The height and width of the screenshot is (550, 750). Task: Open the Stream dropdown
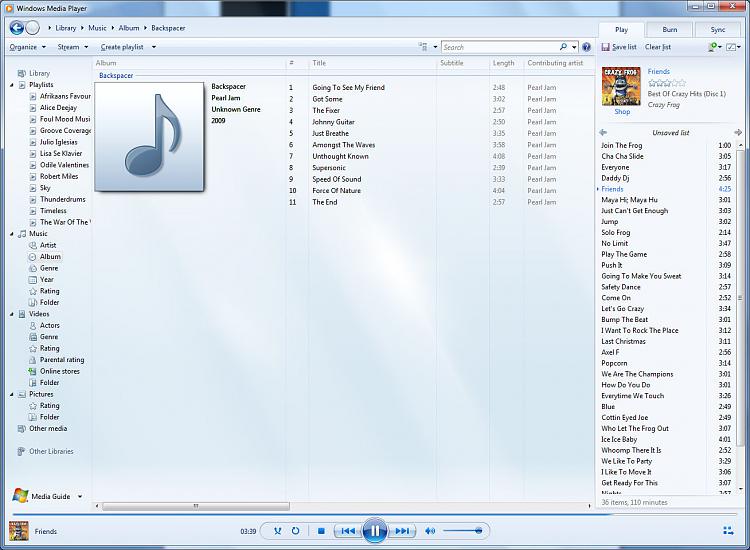tap(73, 47)
